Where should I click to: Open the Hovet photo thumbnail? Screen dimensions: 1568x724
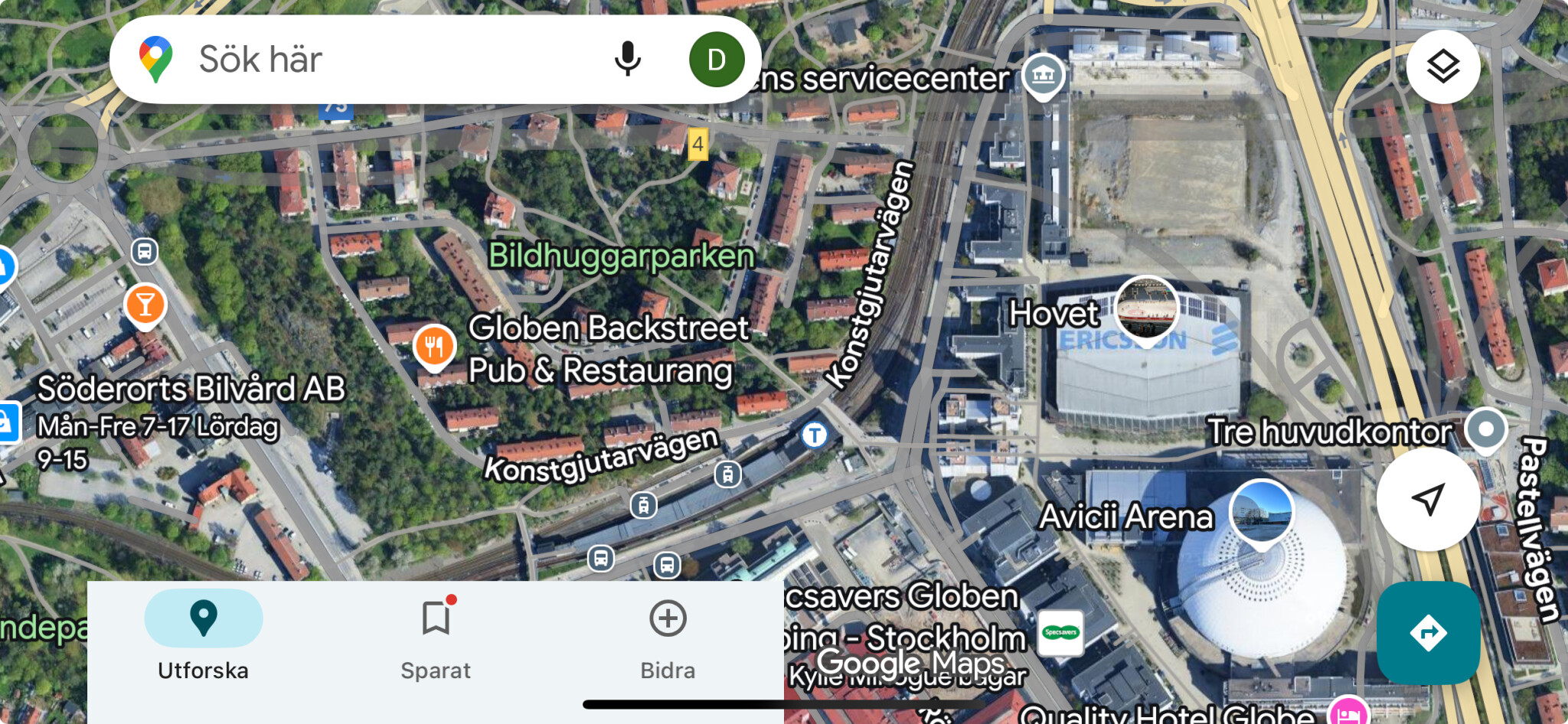(1147, 308)
